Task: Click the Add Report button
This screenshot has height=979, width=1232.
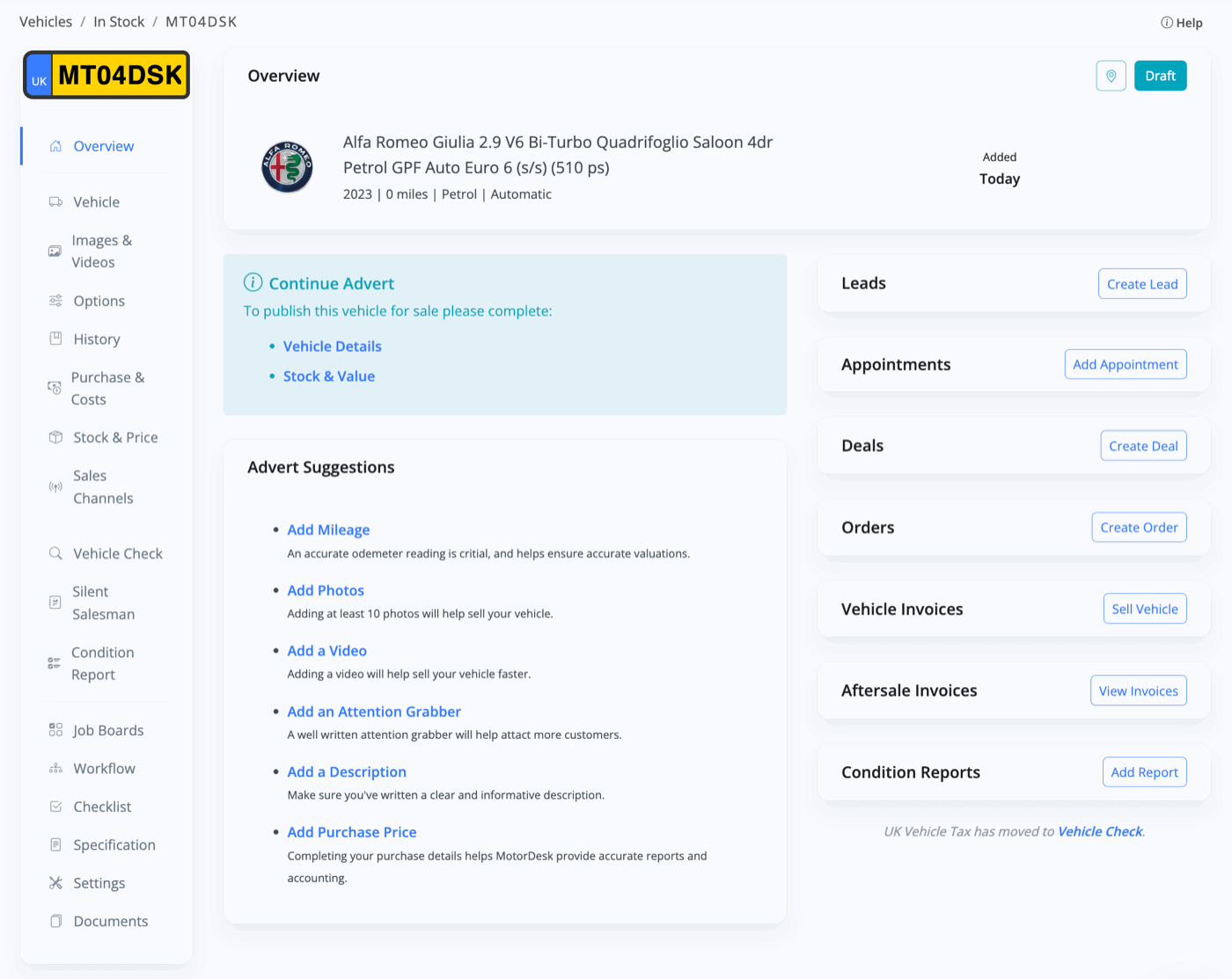Action: click(x=1144, y=772)
